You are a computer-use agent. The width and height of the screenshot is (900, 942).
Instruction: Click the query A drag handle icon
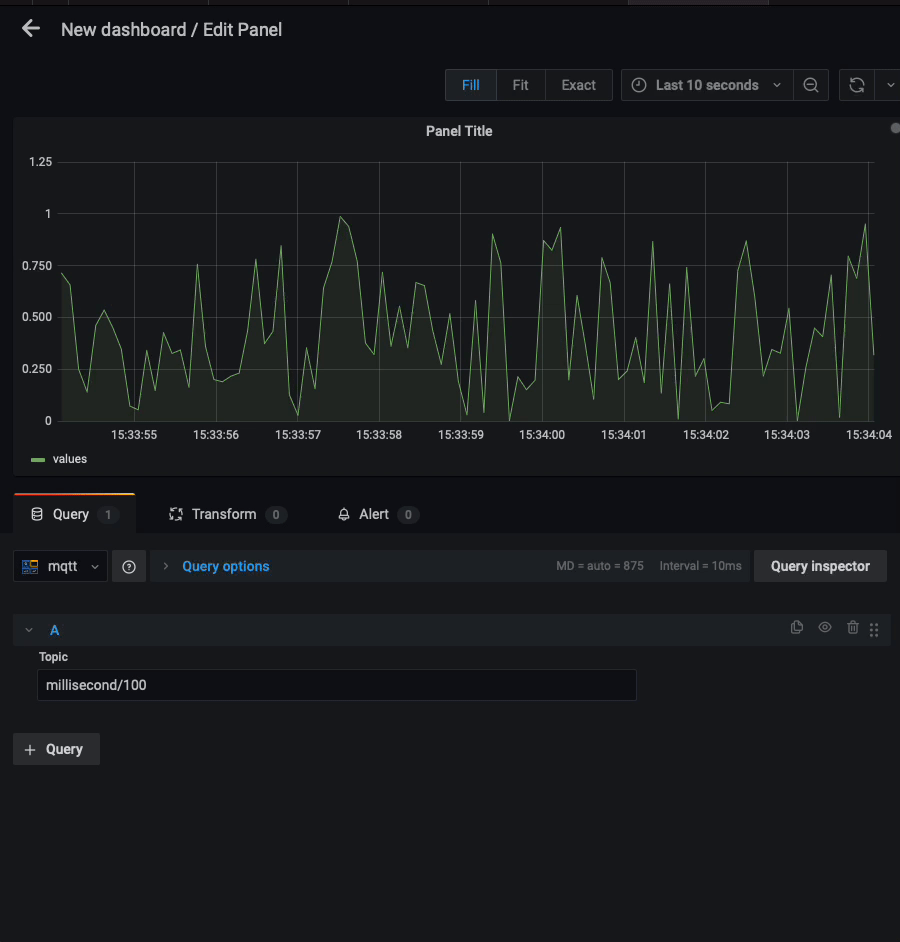coord(874,630)
